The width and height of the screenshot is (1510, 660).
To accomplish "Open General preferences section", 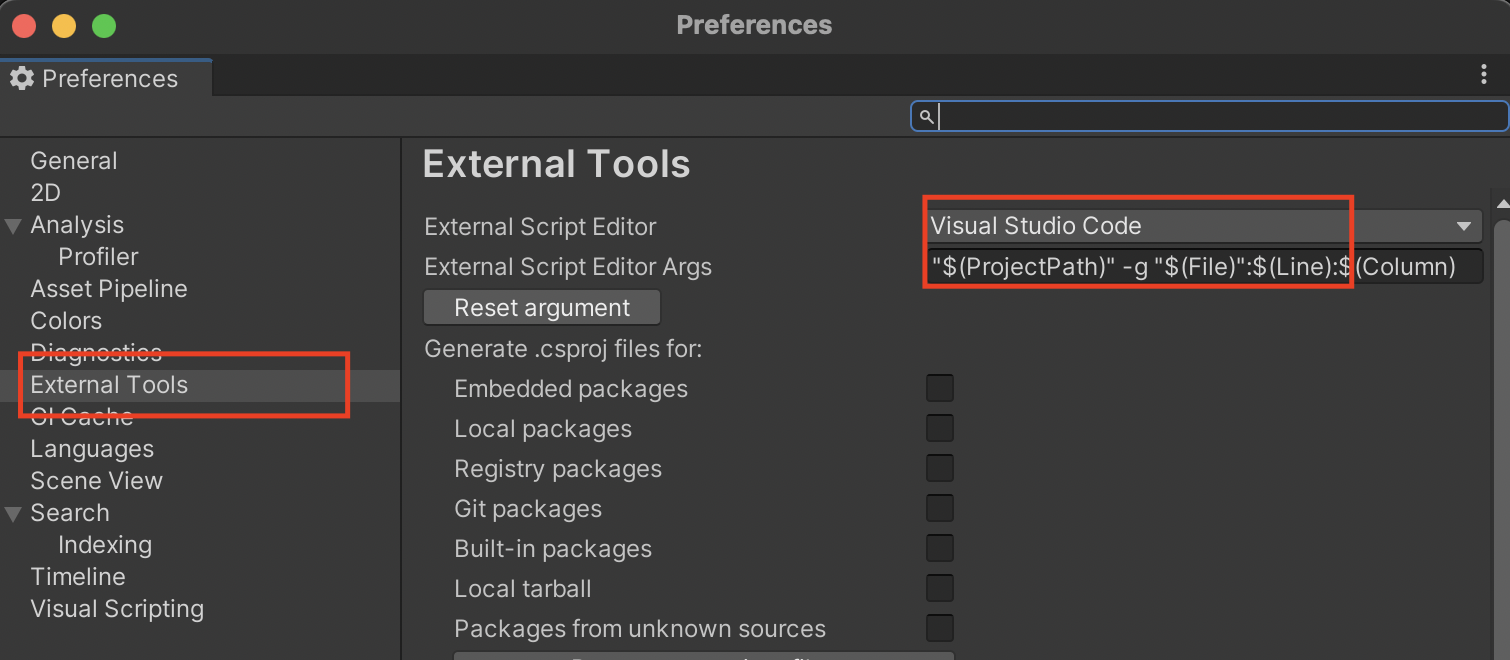I will (74, 161).
